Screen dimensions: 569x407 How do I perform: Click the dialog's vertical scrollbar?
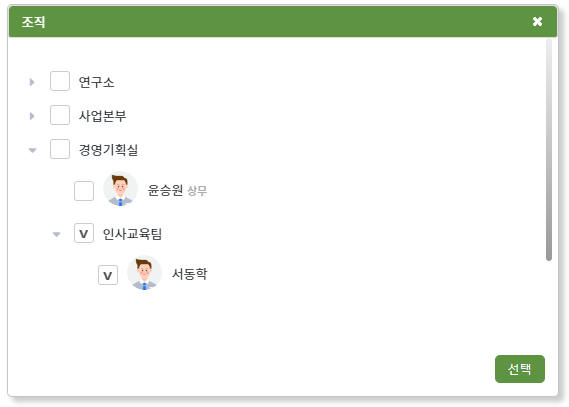(x=549, y=149)
